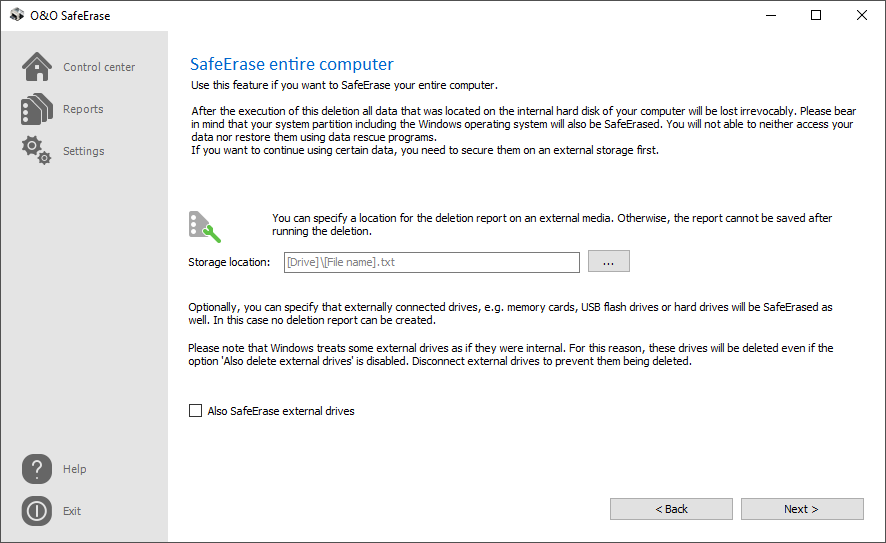Image resolution: width=886 pixels, height=543 pixels.
Task: Click the Help question mark icon
Action: 37,468
